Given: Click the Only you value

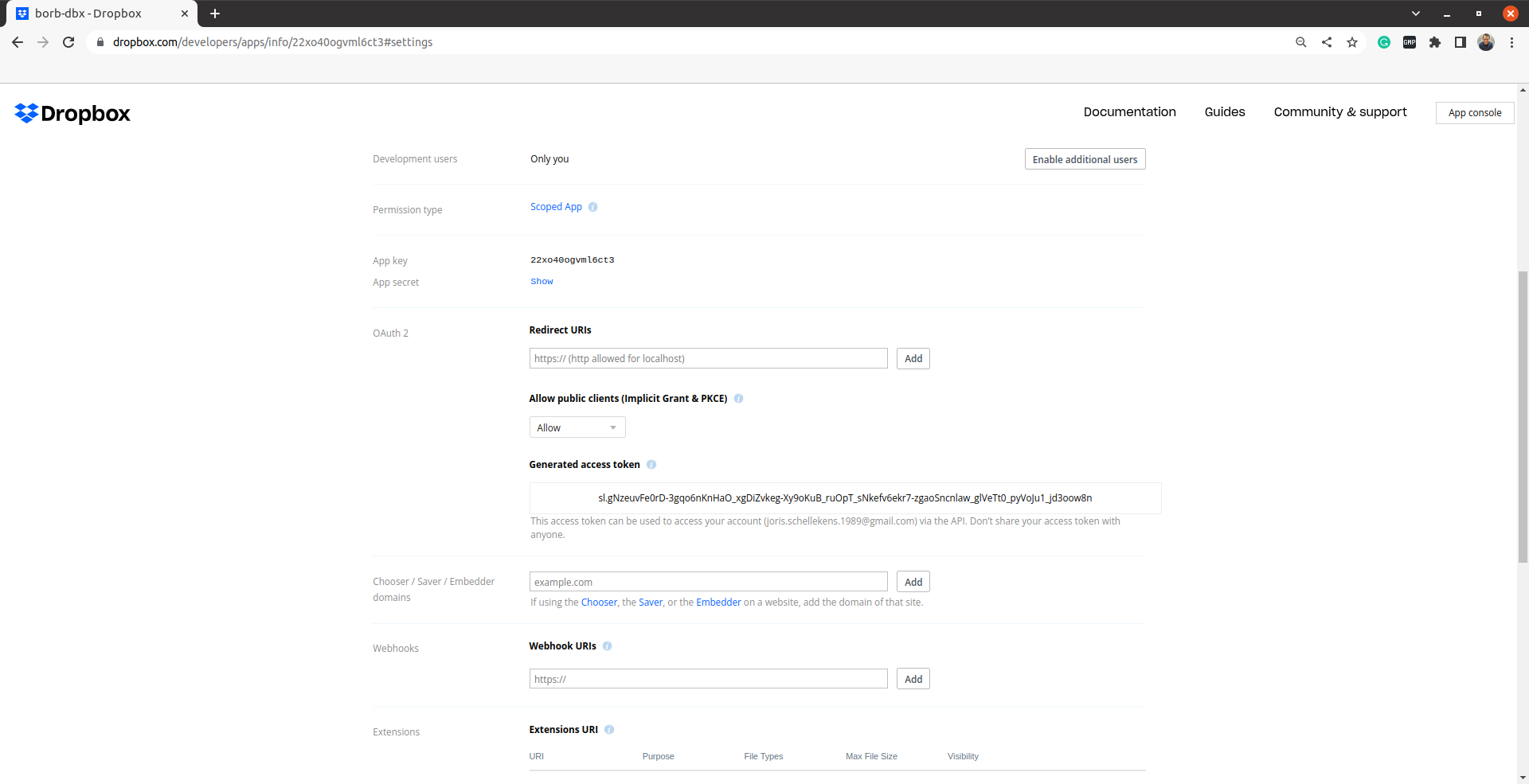Looking at the screenshot, I should (x=549, y=159).
